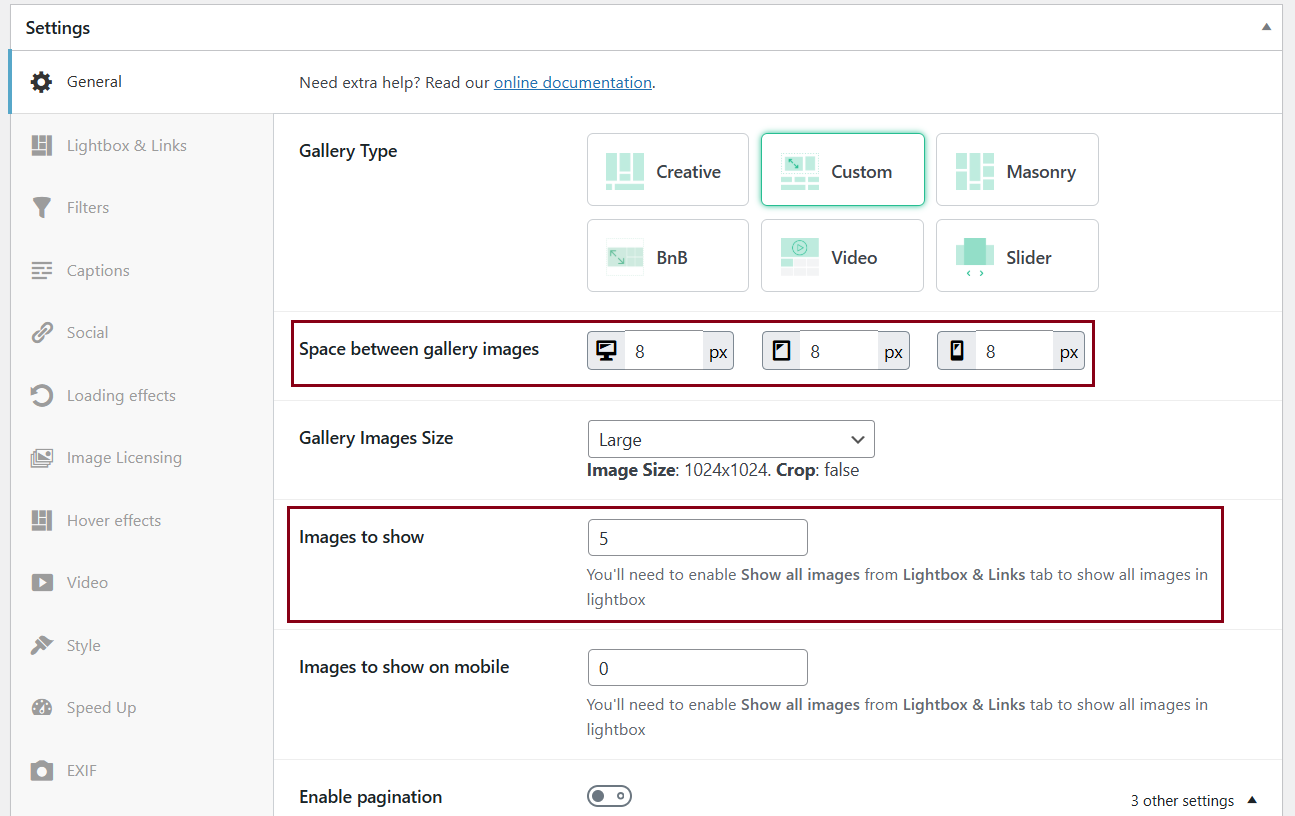Pick the BnB gallery layout
Image resolution: width=1295 pixels, height=816 pixels.
click(x=667, y=256)
